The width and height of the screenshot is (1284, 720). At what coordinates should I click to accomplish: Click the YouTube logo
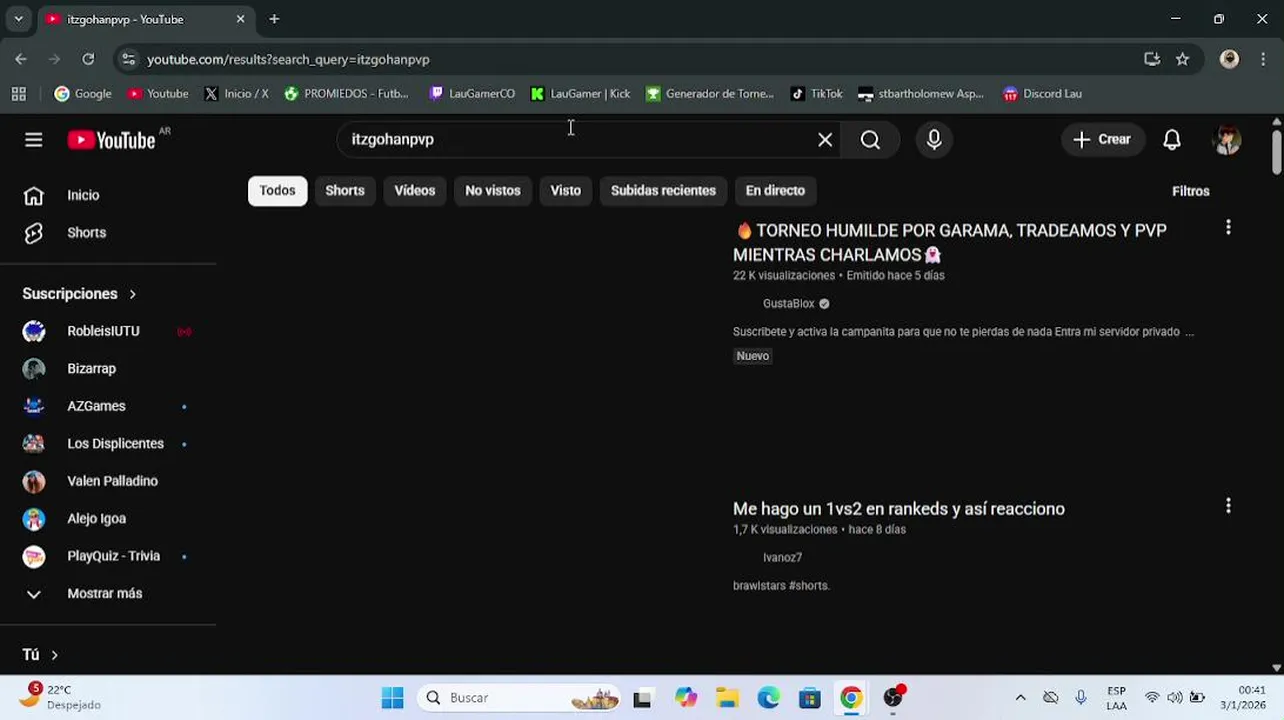coord(111,140)
